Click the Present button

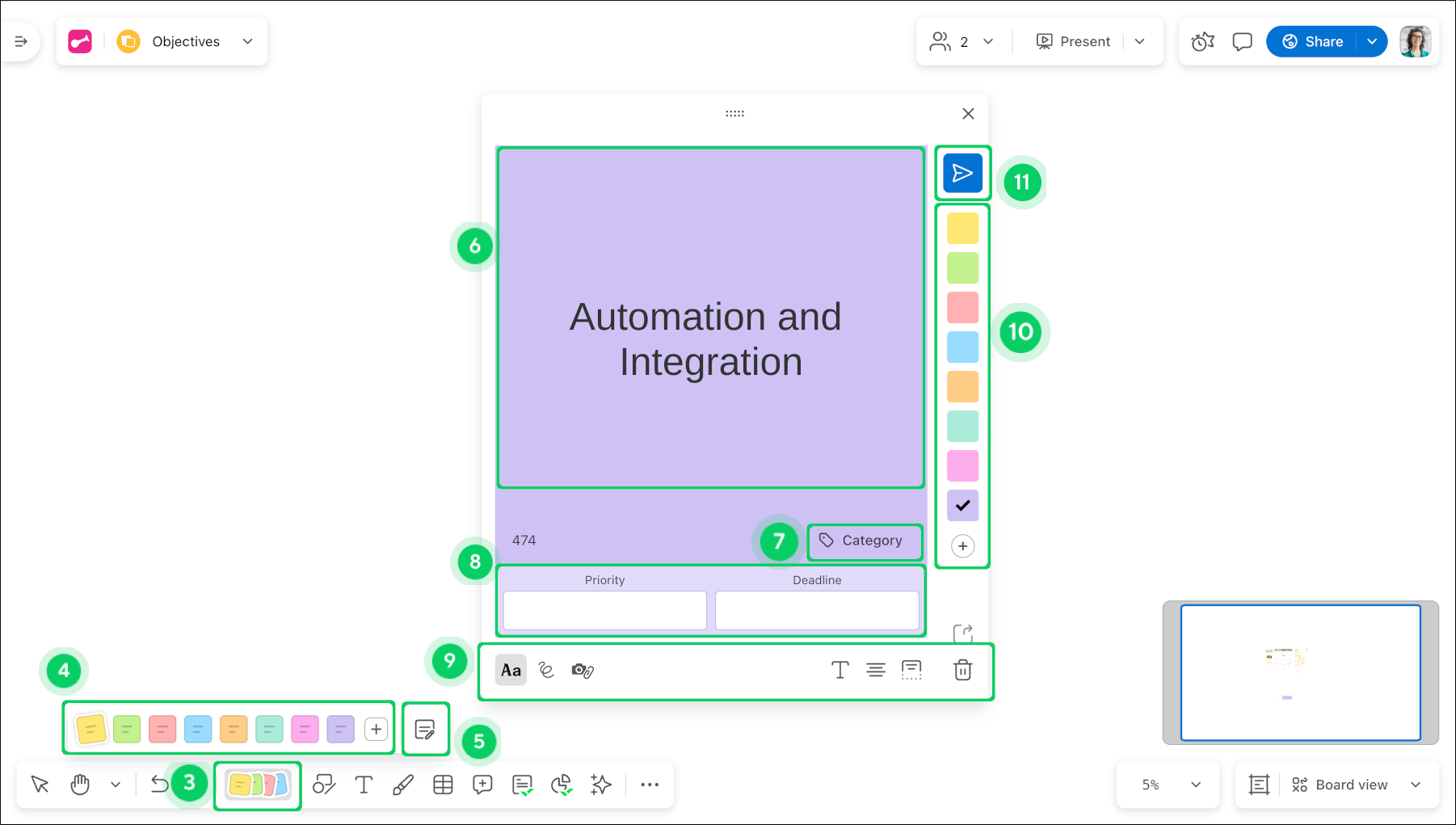click(x=1074, y=41)
